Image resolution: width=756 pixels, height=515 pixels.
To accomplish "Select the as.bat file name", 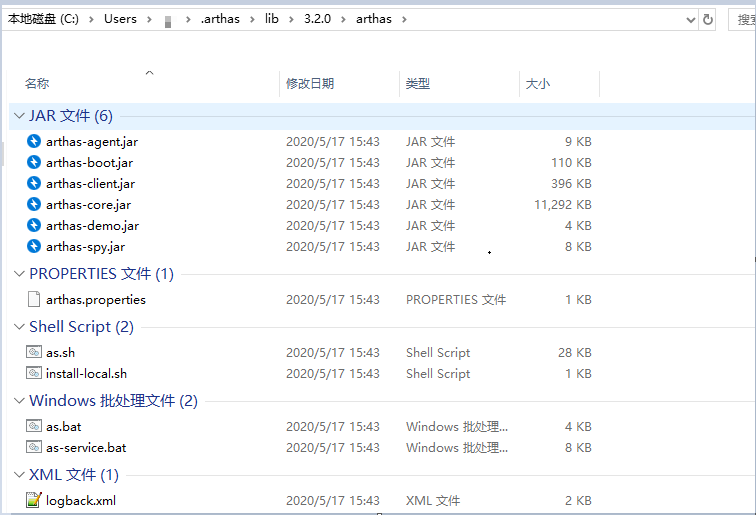I will tap(64, 427).
